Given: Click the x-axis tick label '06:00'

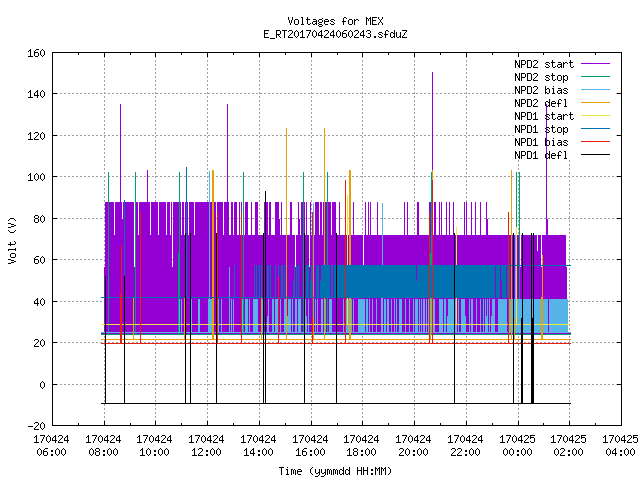Looking at the screenshot, I should (x=51, y=452).
